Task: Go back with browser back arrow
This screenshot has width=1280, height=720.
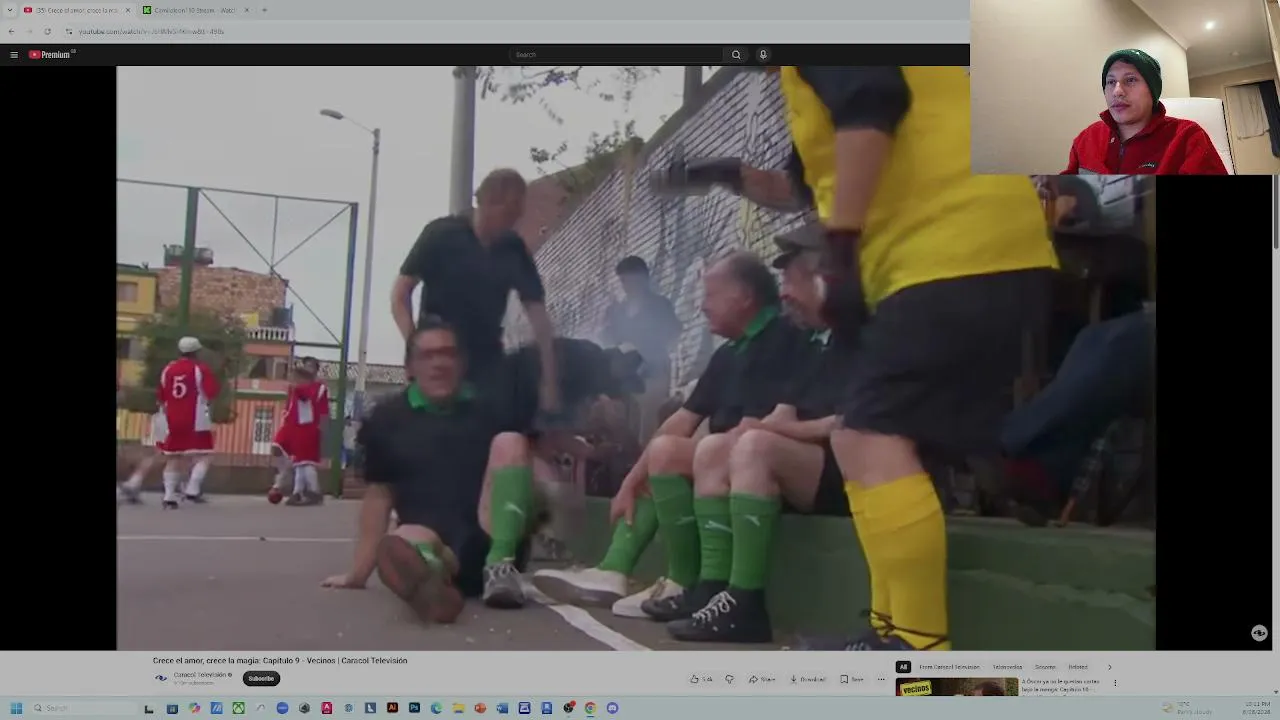Action: click(x=12, y=31)
